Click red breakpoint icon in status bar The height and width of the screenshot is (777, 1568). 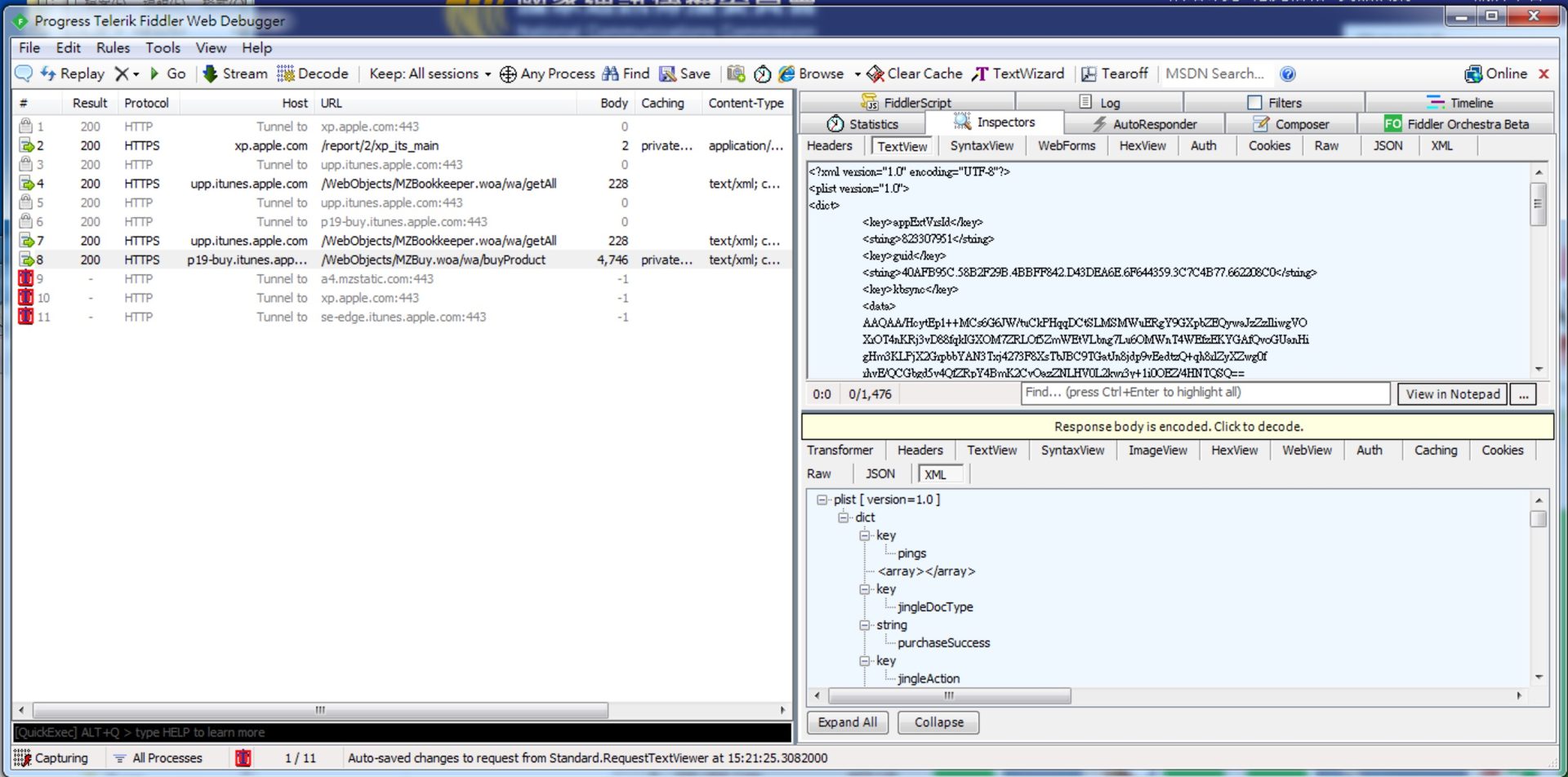243,758
